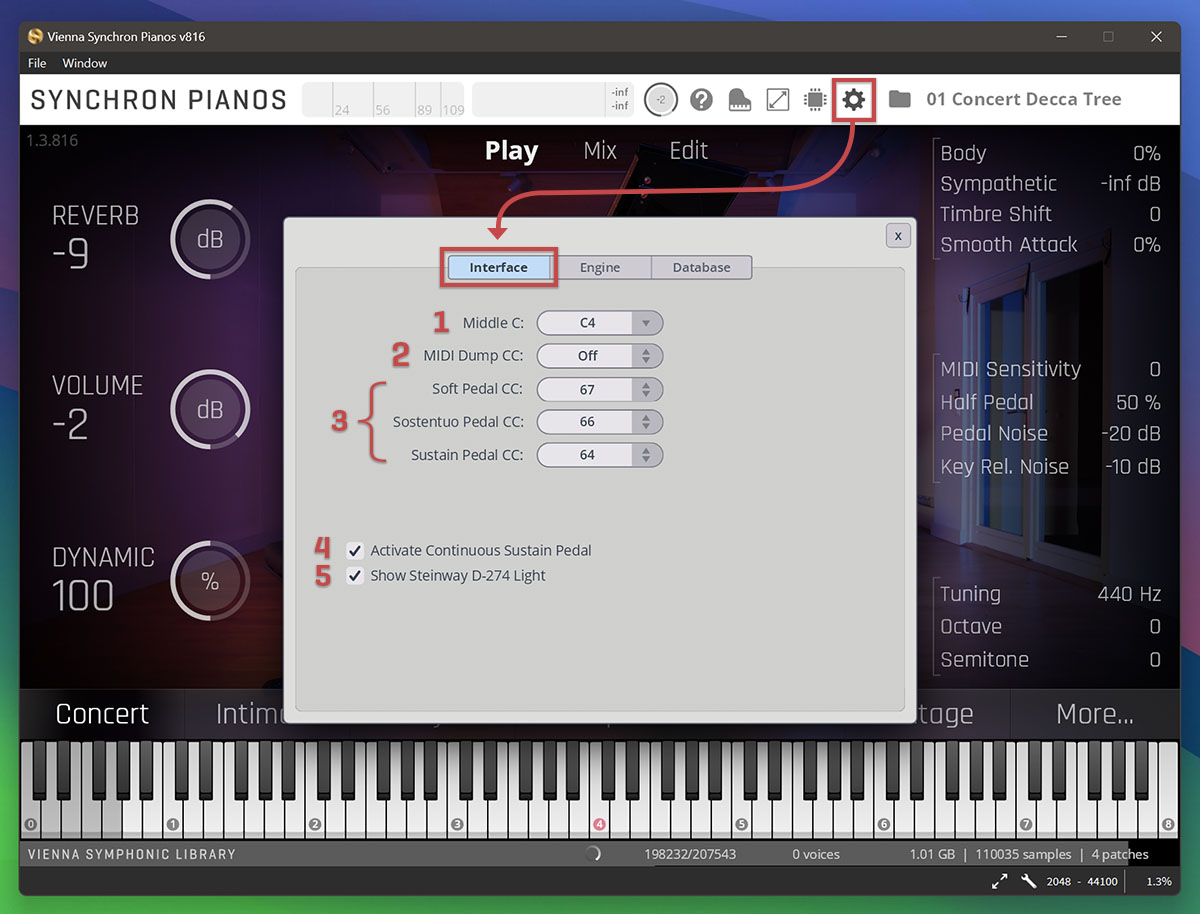Viewport: 1200px width, 914px height.
Task: Click the piano icon in toolbar
Action: pos(739,99)
